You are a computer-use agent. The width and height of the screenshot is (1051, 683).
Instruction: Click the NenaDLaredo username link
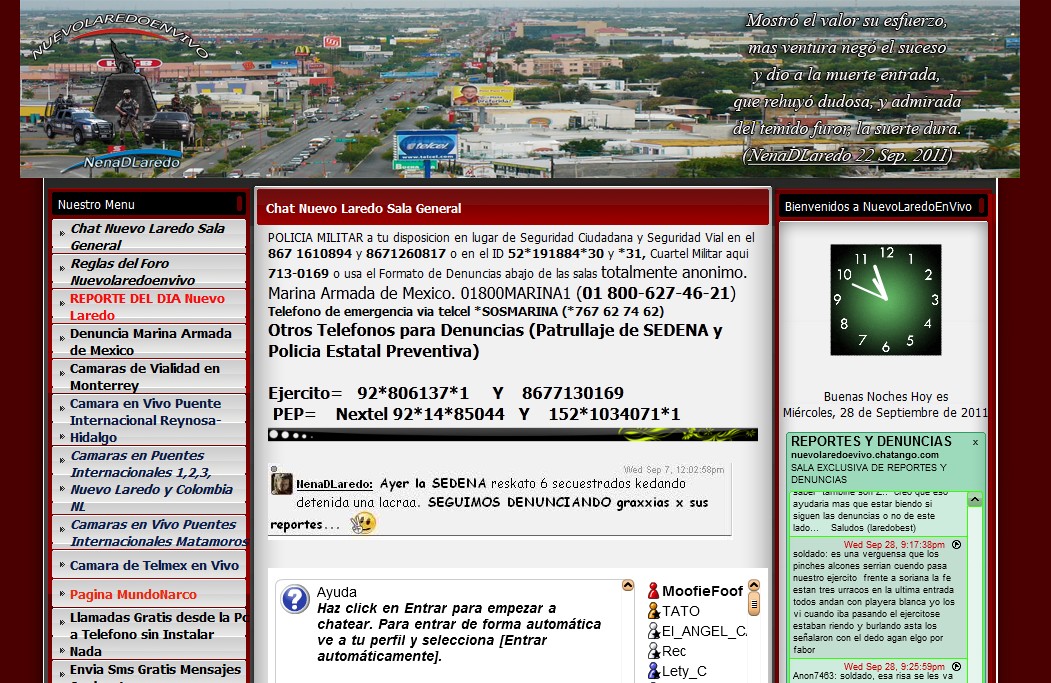334,483
